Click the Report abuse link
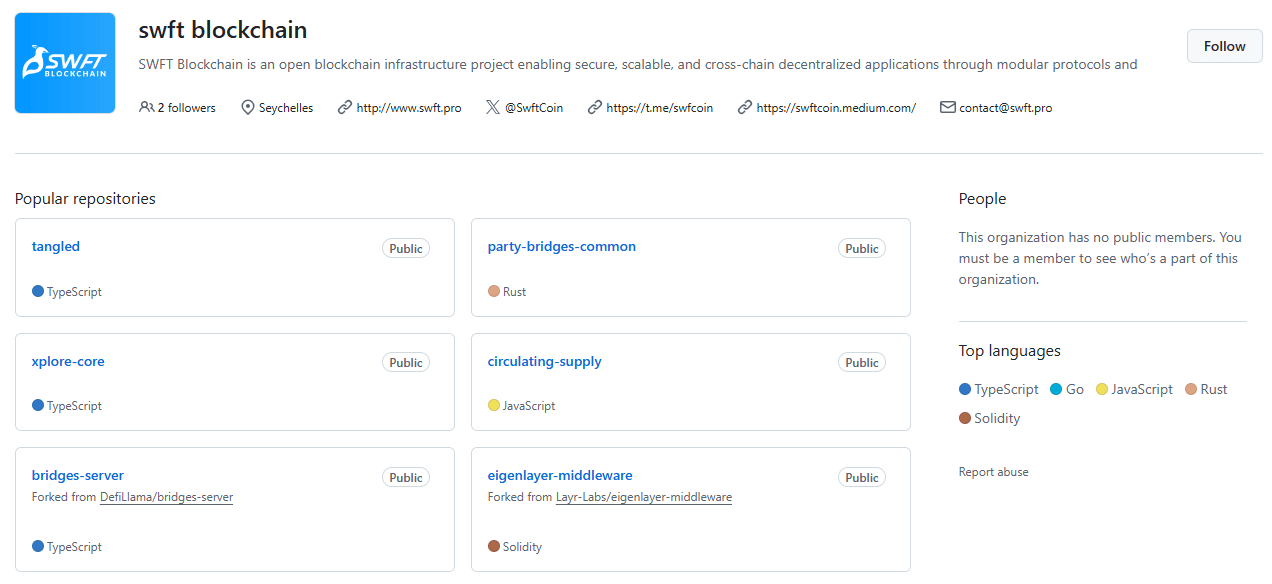Screen dimensions: 1272x584 [993, 471]
